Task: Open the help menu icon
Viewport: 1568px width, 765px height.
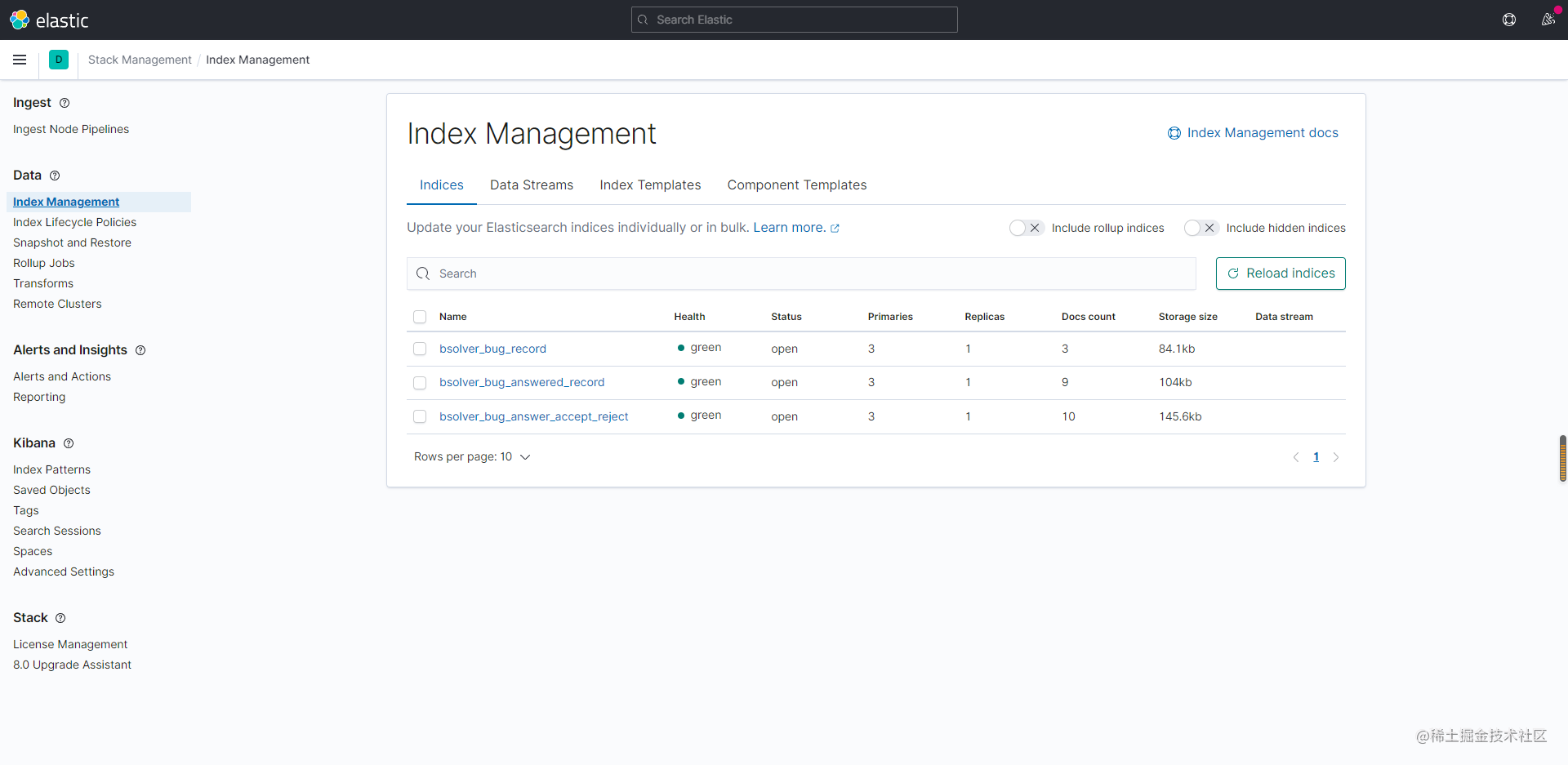Action: tap(1509, 20)
